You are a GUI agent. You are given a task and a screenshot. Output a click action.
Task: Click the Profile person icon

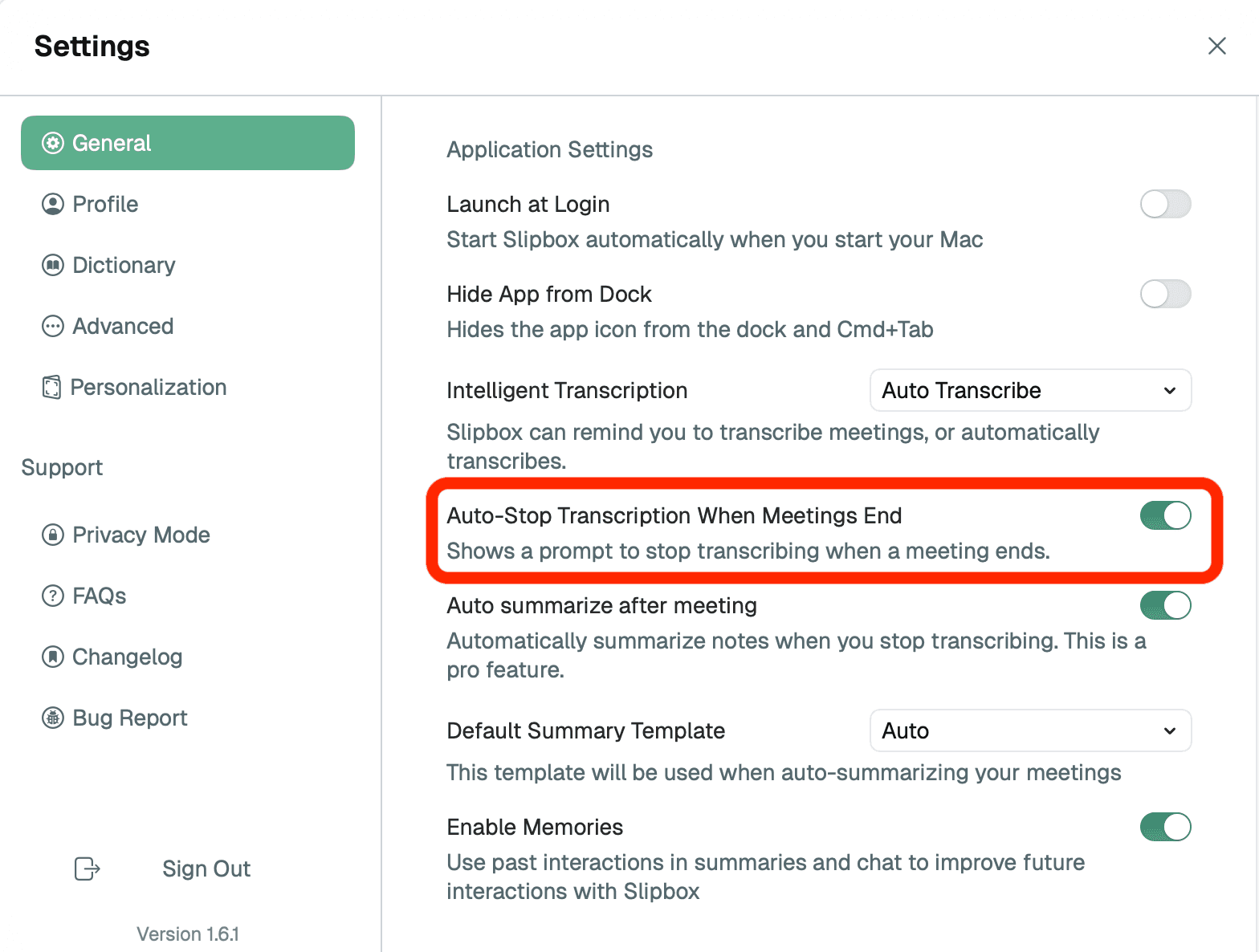[x=51, y=204]
